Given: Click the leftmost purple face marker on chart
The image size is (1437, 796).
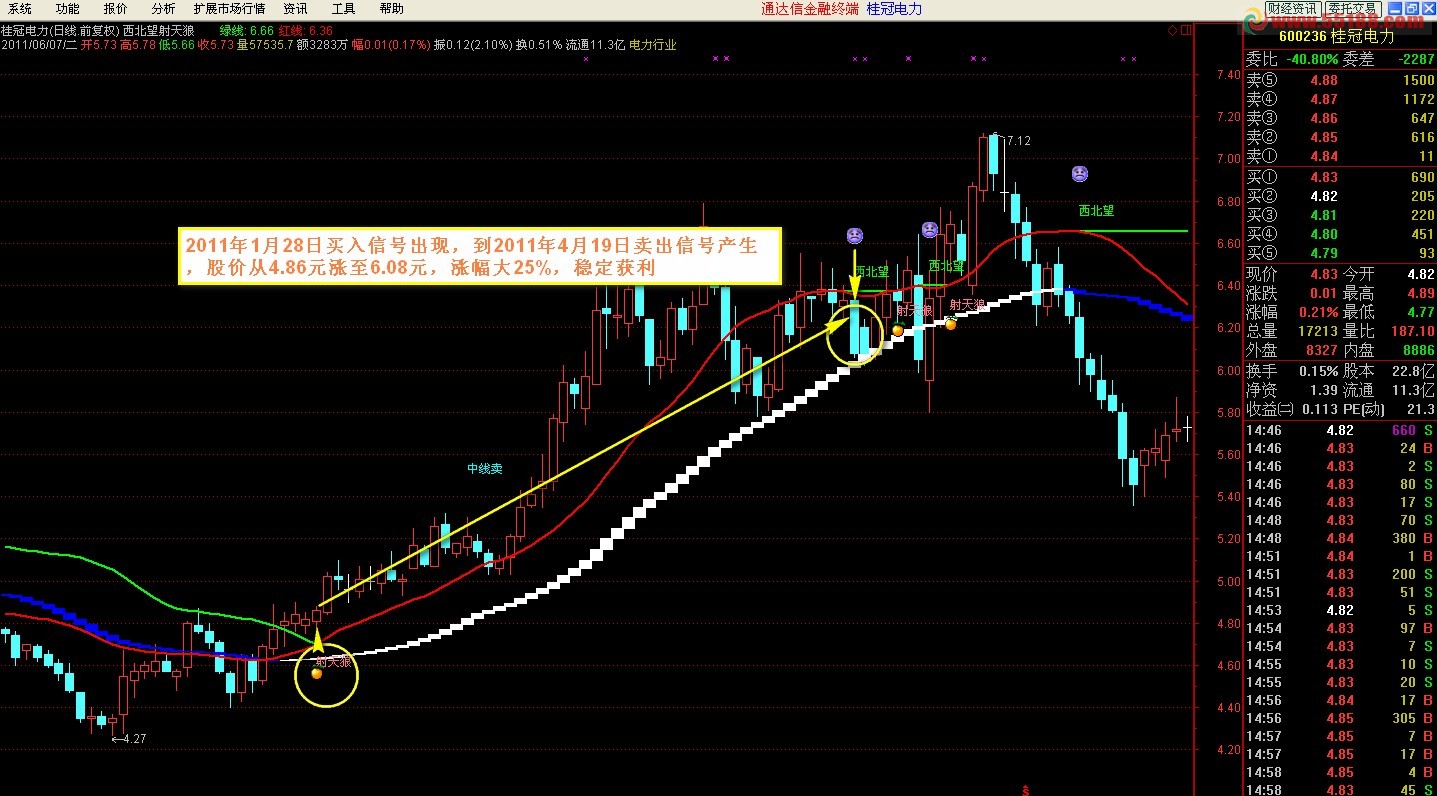Looking at the screenshot, I should coord(855,236).
